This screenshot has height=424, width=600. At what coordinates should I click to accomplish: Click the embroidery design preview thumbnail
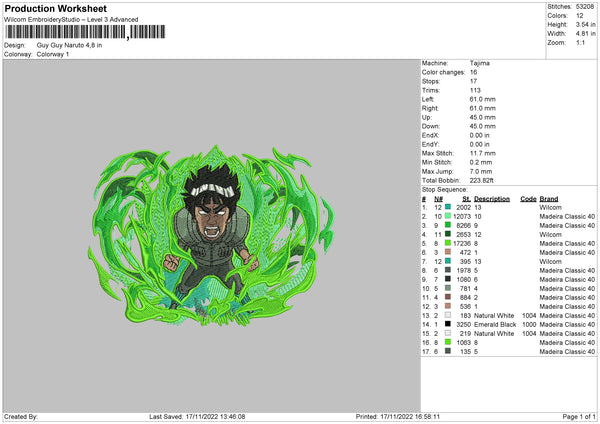tap(211, 235)
